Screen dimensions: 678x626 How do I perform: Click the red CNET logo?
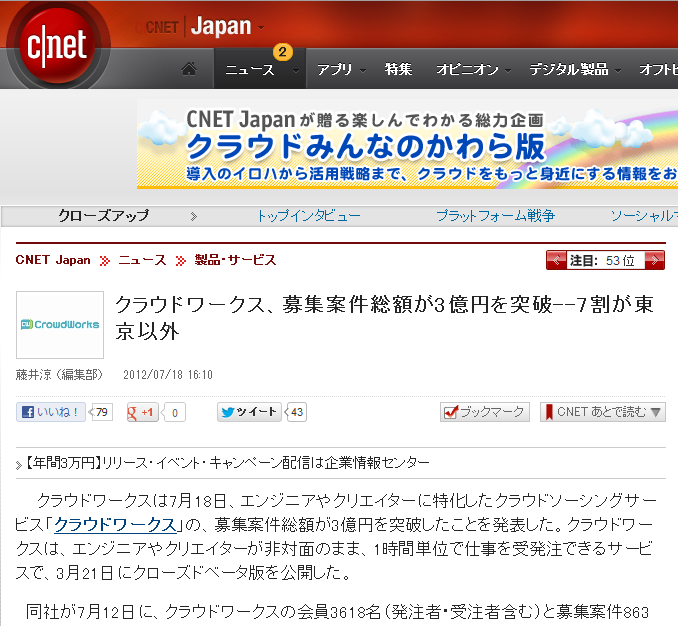(57, 45)
